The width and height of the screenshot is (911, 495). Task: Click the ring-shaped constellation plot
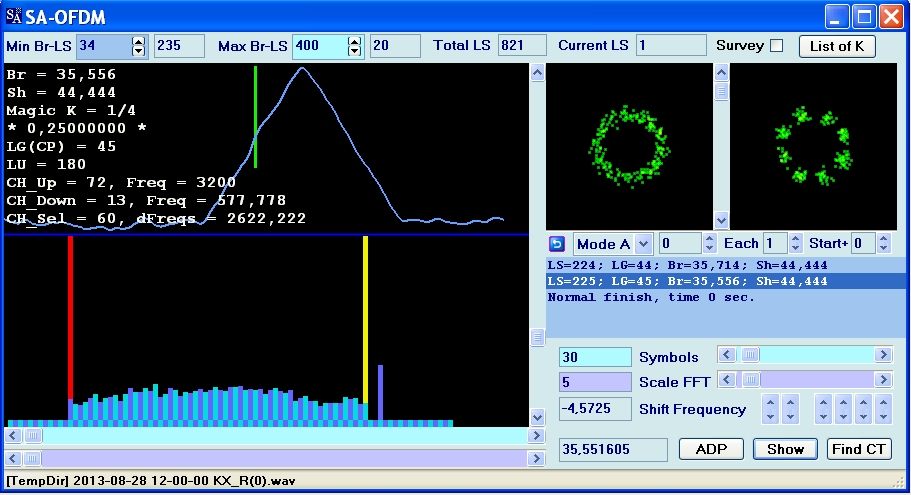[x=629, y=146]
